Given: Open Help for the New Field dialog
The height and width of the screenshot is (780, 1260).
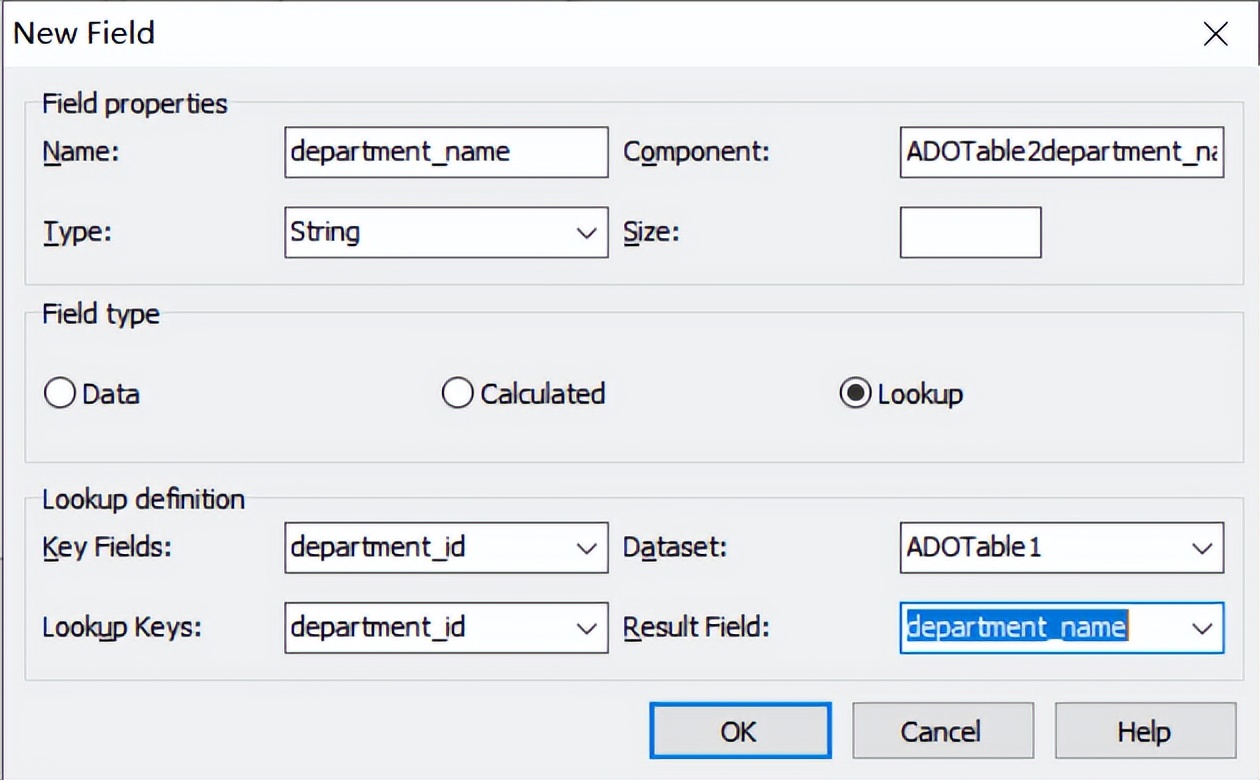Looking at the screenshot, I should (x=1144, y=731).
